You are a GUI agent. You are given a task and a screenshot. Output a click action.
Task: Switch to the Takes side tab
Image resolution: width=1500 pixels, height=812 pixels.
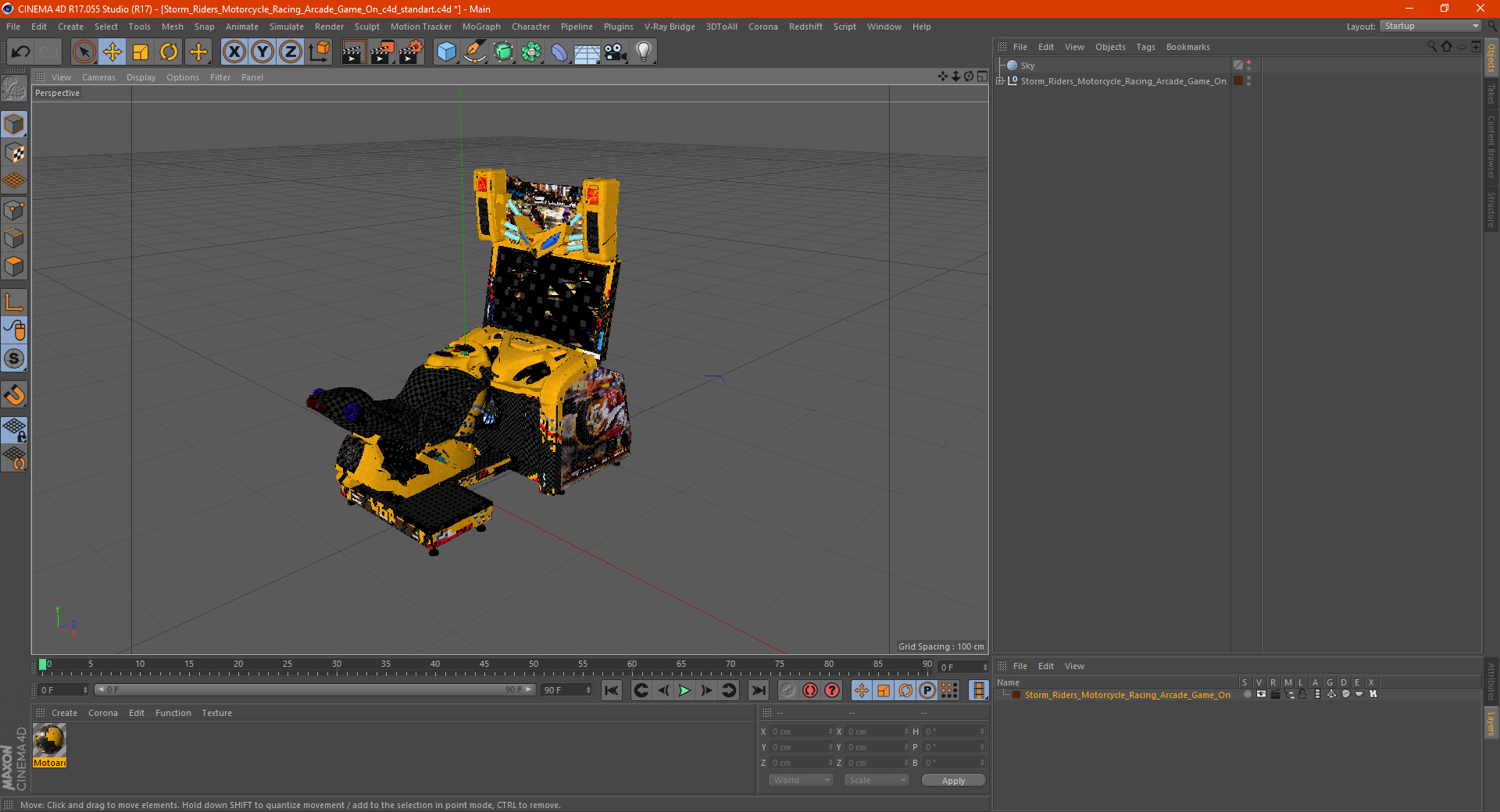1491,94
